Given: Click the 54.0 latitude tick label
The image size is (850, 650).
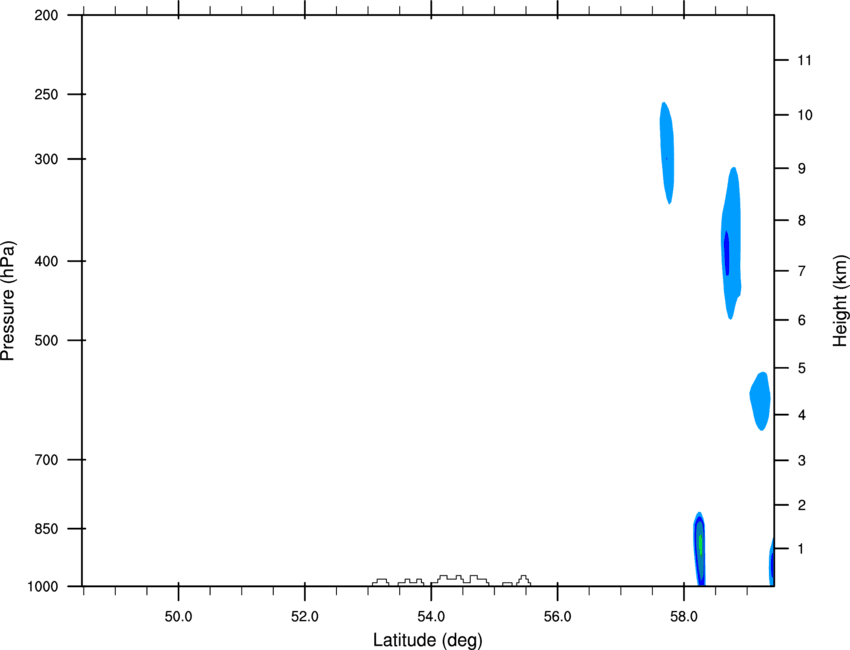Looking at the screenshot, I should click(x=431, y=617).
